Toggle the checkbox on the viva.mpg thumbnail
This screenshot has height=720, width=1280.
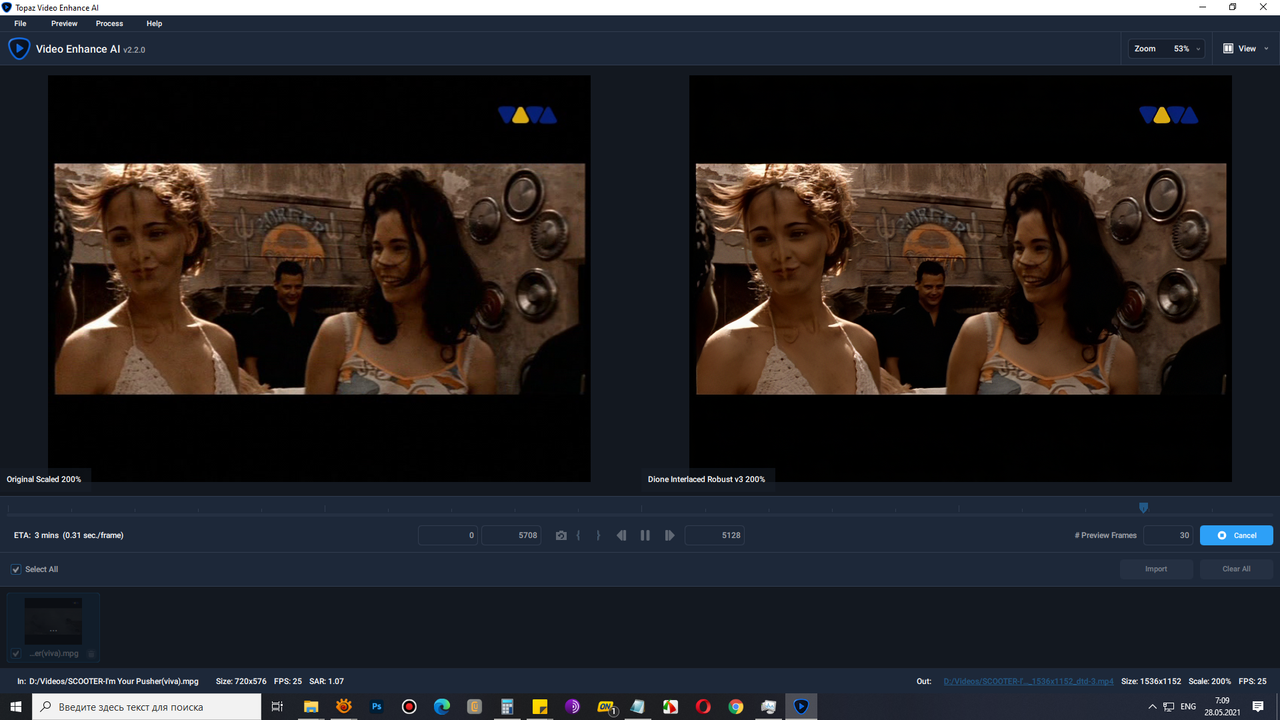click(15, 653)
